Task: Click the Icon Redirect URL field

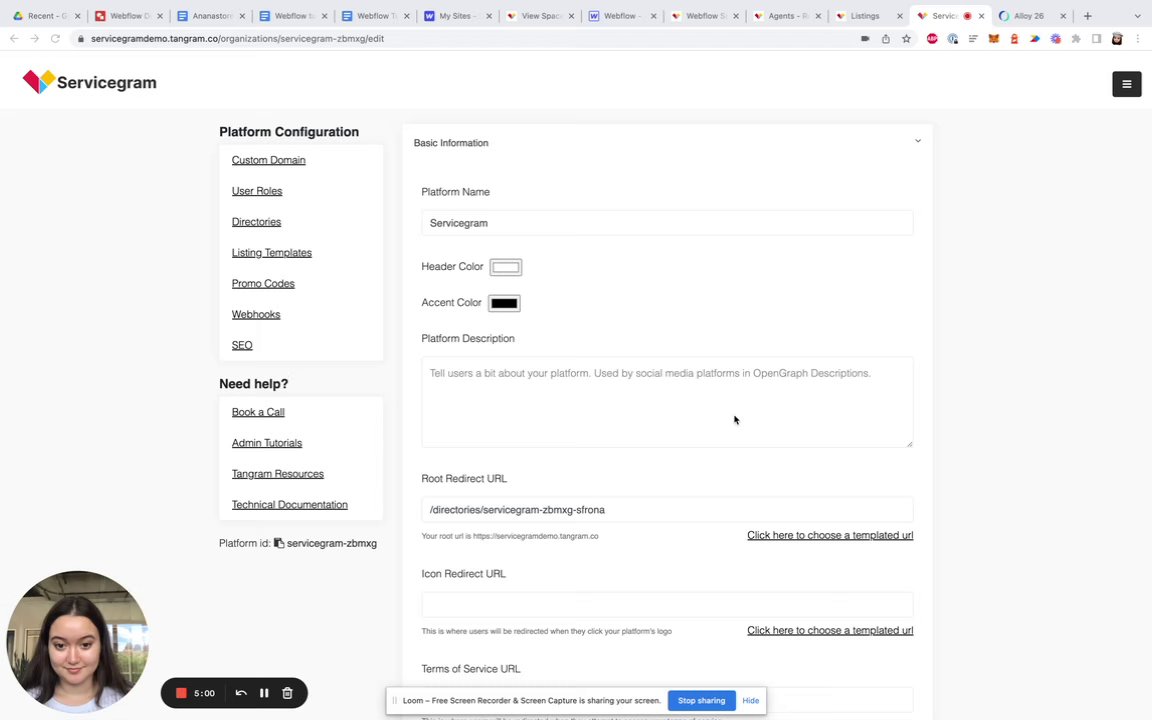Action: coord(667,605)
